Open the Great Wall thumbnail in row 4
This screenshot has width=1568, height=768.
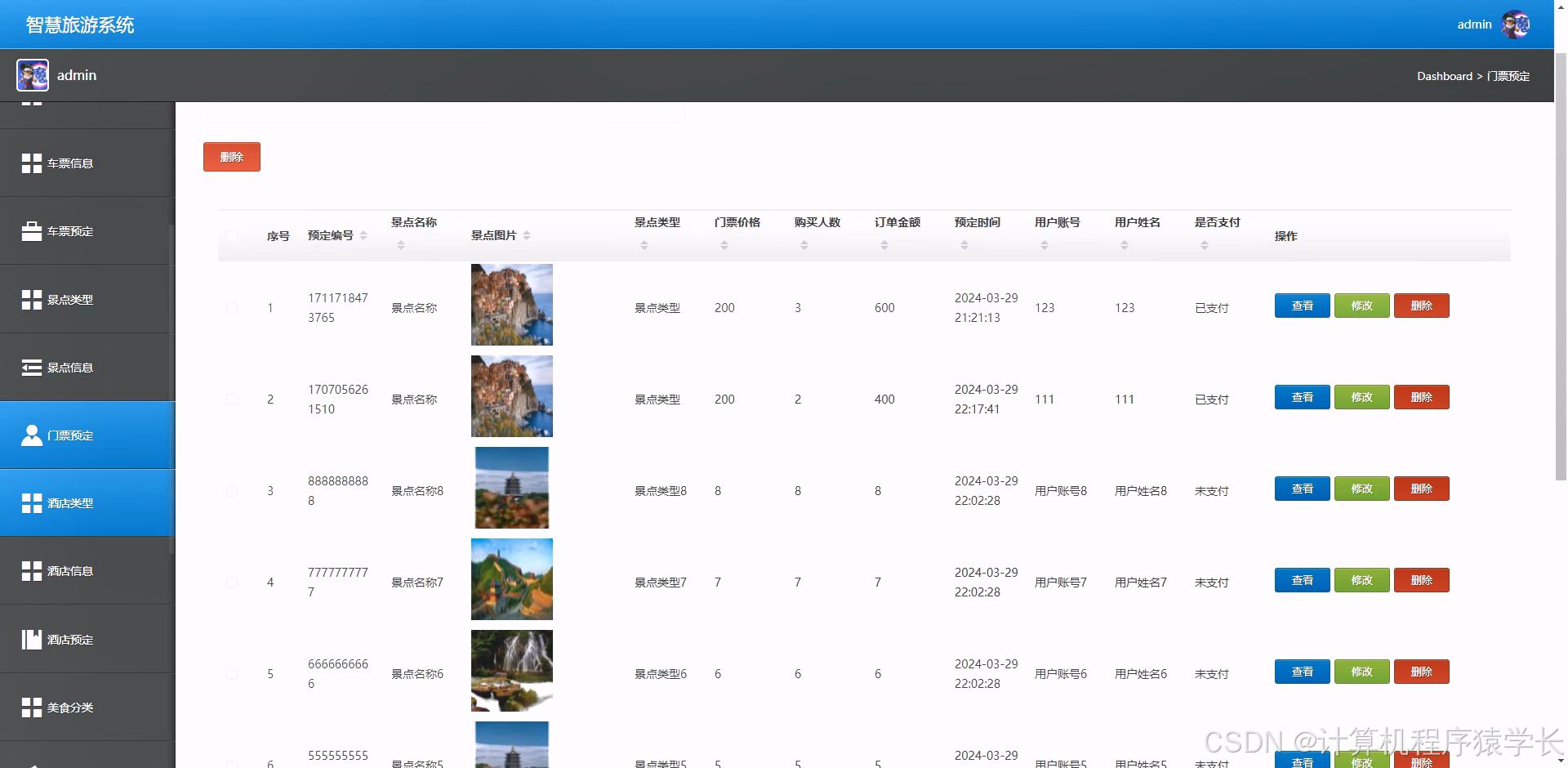(512, 579)
